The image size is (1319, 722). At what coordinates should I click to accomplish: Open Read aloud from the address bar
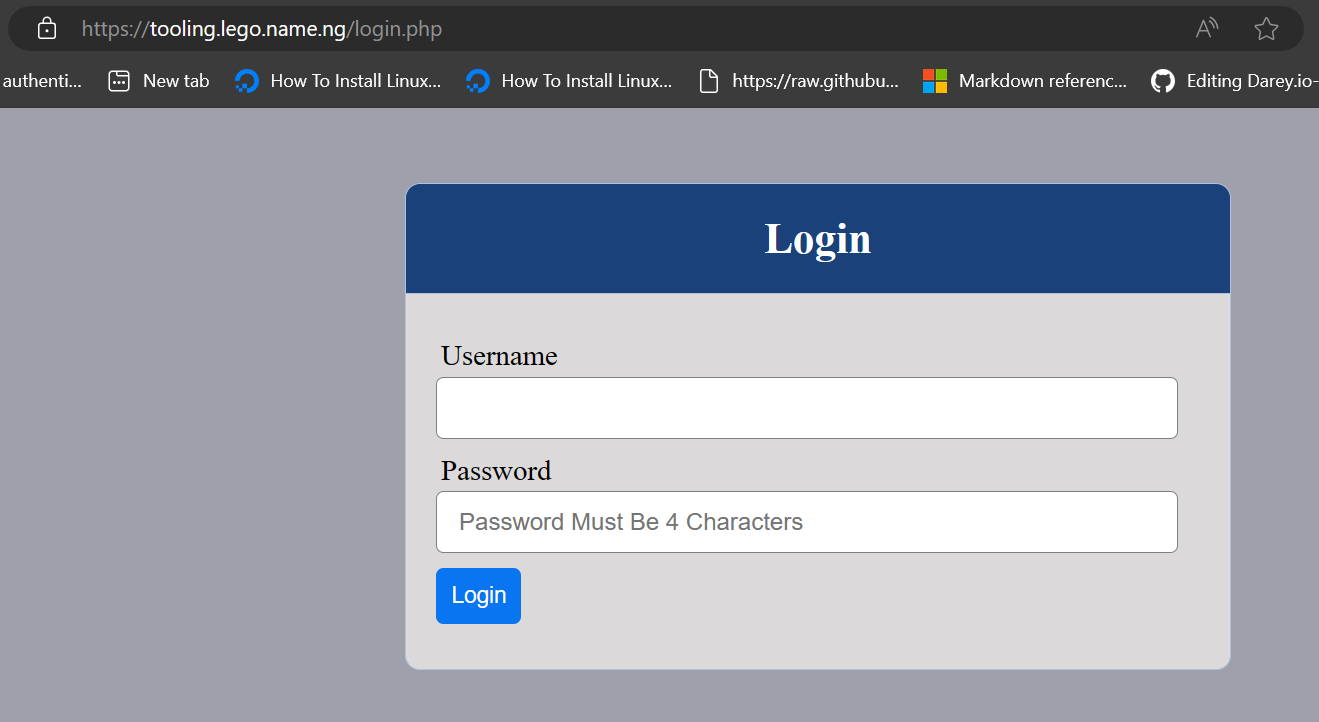coord(1206,28)
